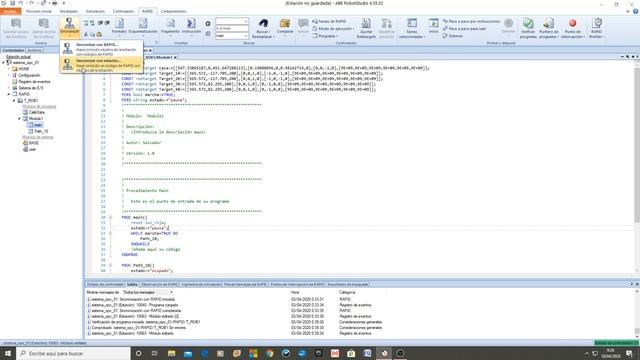Switch to Complementos ribbon tab
This screenshot has height=360, width=640.
[173, 11]
